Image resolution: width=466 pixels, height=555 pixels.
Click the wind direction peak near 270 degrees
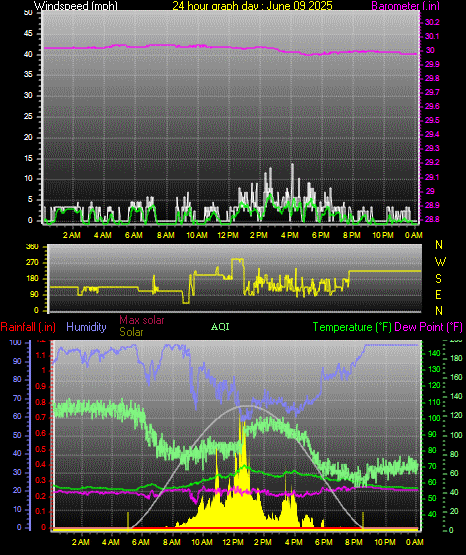point(237,259)
